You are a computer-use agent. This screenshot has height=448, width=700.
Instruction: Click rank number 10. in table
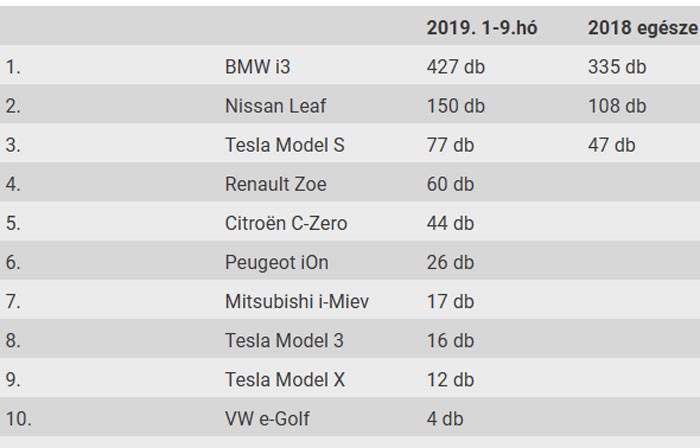[x=18, y=418]
